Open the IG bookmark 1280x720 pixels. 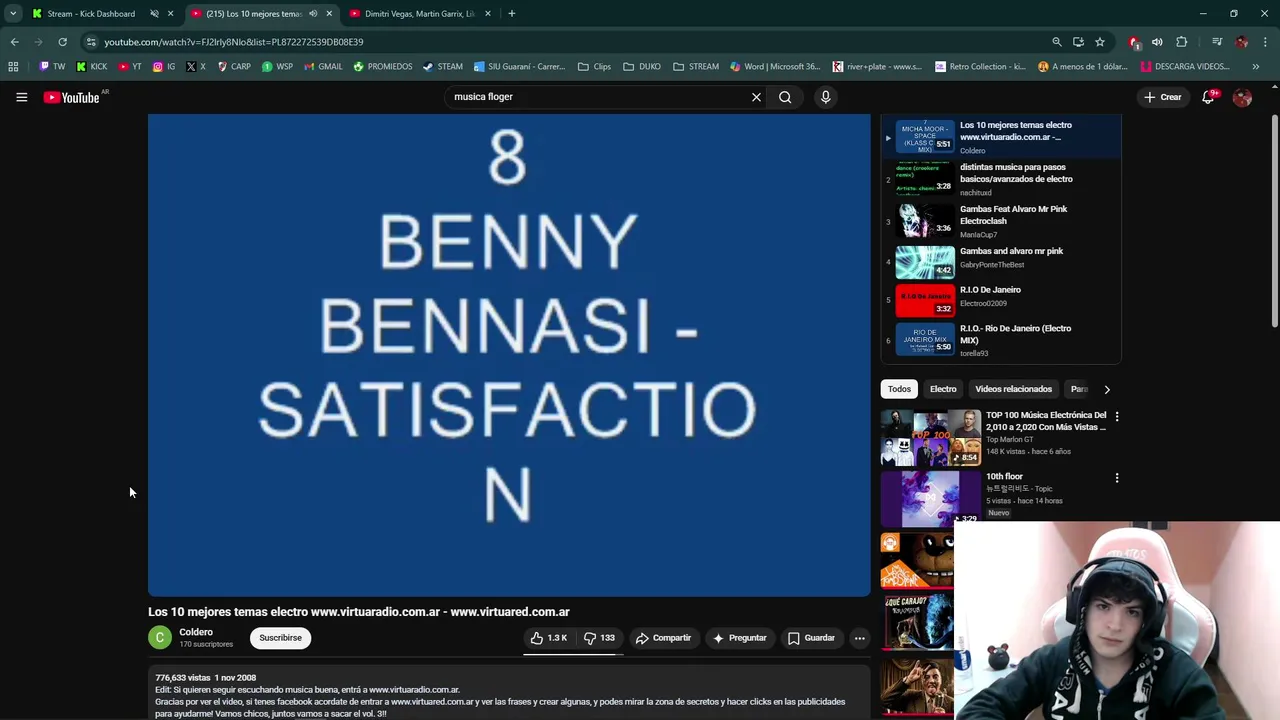point(164,67)
